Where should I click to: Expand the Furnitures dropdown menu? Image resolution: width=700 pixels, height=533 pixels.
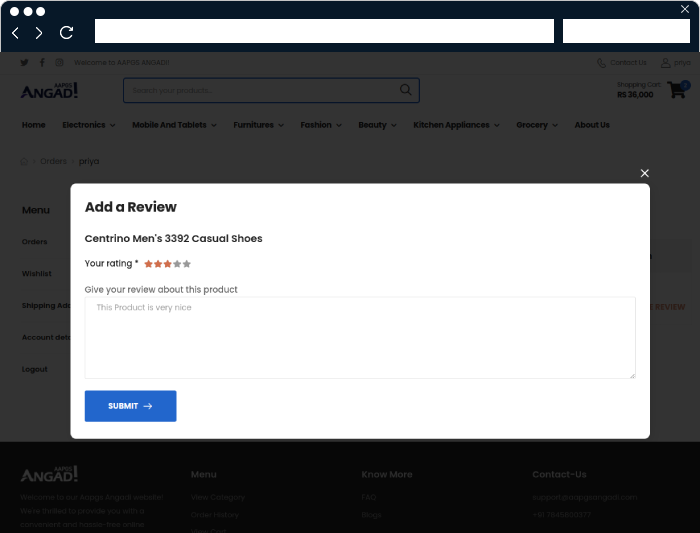pos(258,125)
